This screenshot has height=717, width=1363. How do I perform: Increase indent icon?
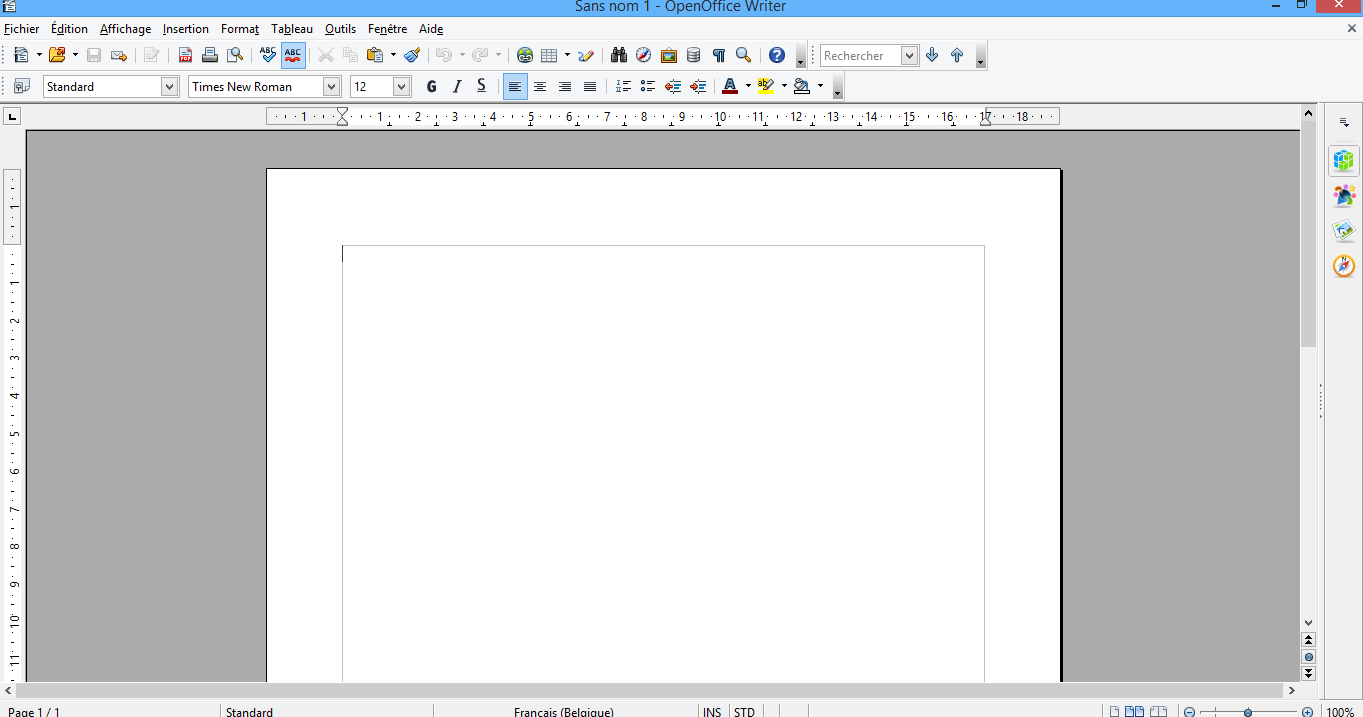[x=698, y=86]
